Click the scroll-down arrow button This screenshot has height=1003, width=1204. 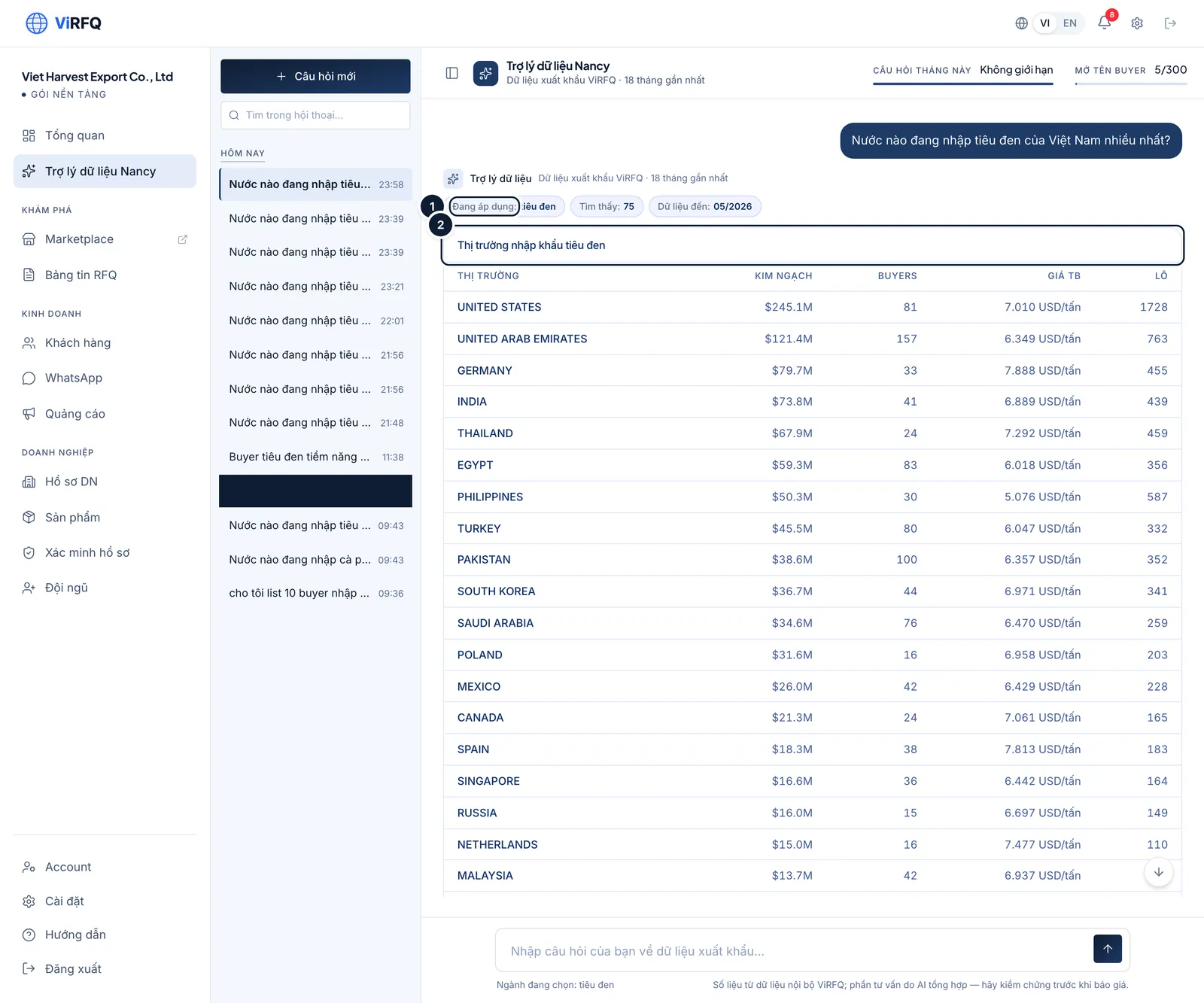point(1158,872)
